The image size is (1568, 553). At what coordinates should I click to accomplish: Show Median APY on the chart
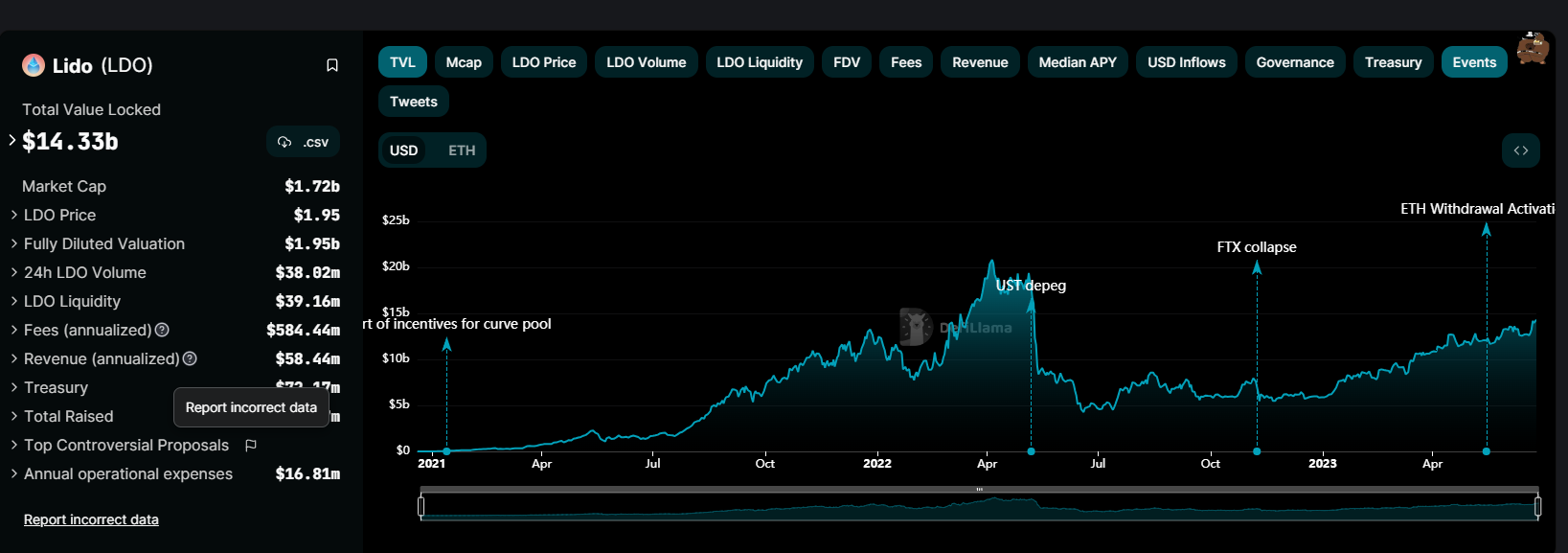click(x=1078, y=62)
